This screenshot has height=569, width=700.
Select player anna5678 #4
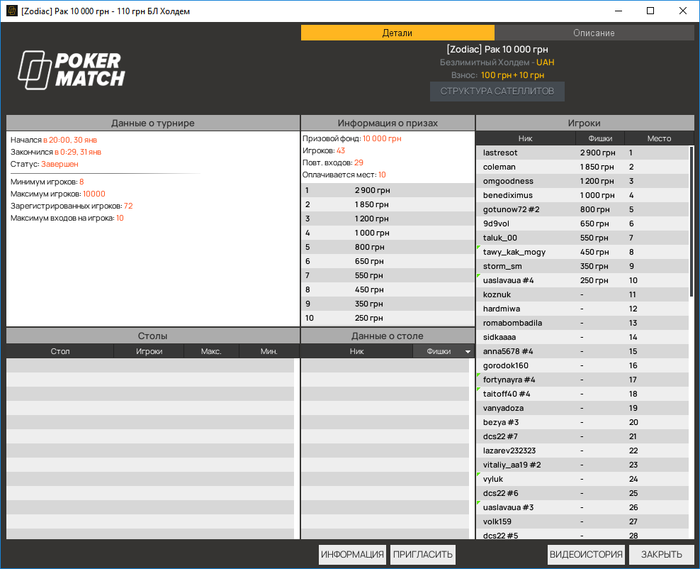(x=582, y=351)
